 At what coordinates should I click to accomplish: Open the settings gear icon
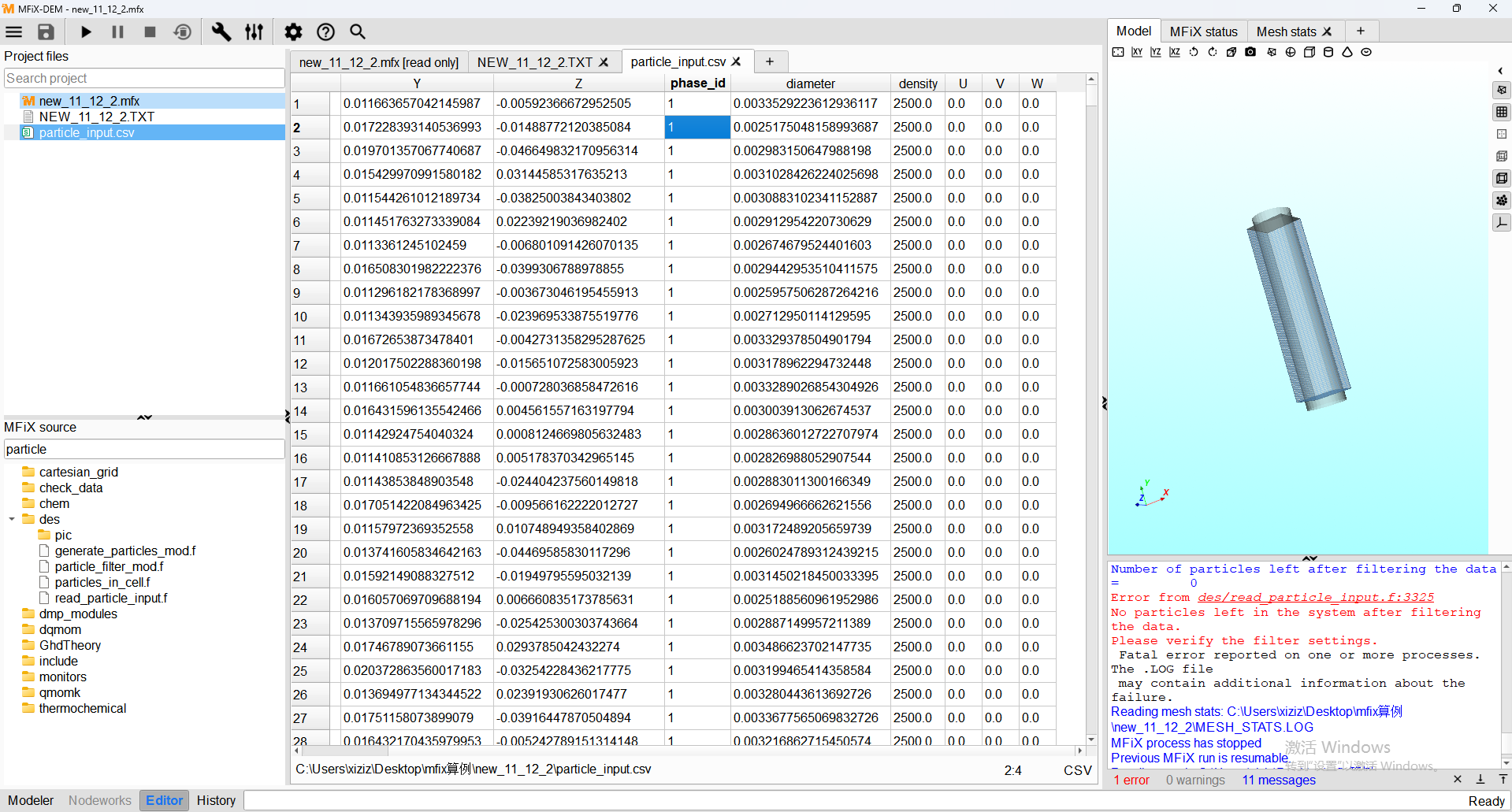click(293, 32)
